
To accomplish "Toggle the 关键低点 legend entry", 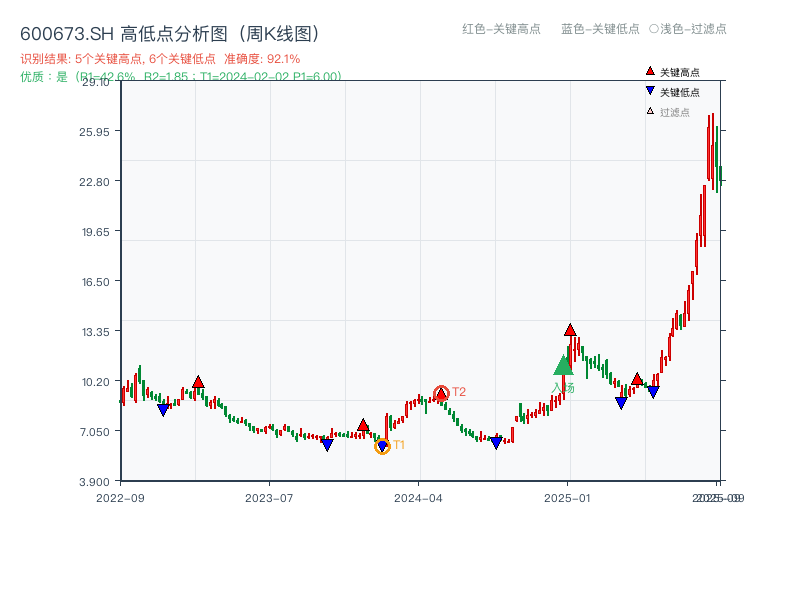I will [x=673, y=92].
